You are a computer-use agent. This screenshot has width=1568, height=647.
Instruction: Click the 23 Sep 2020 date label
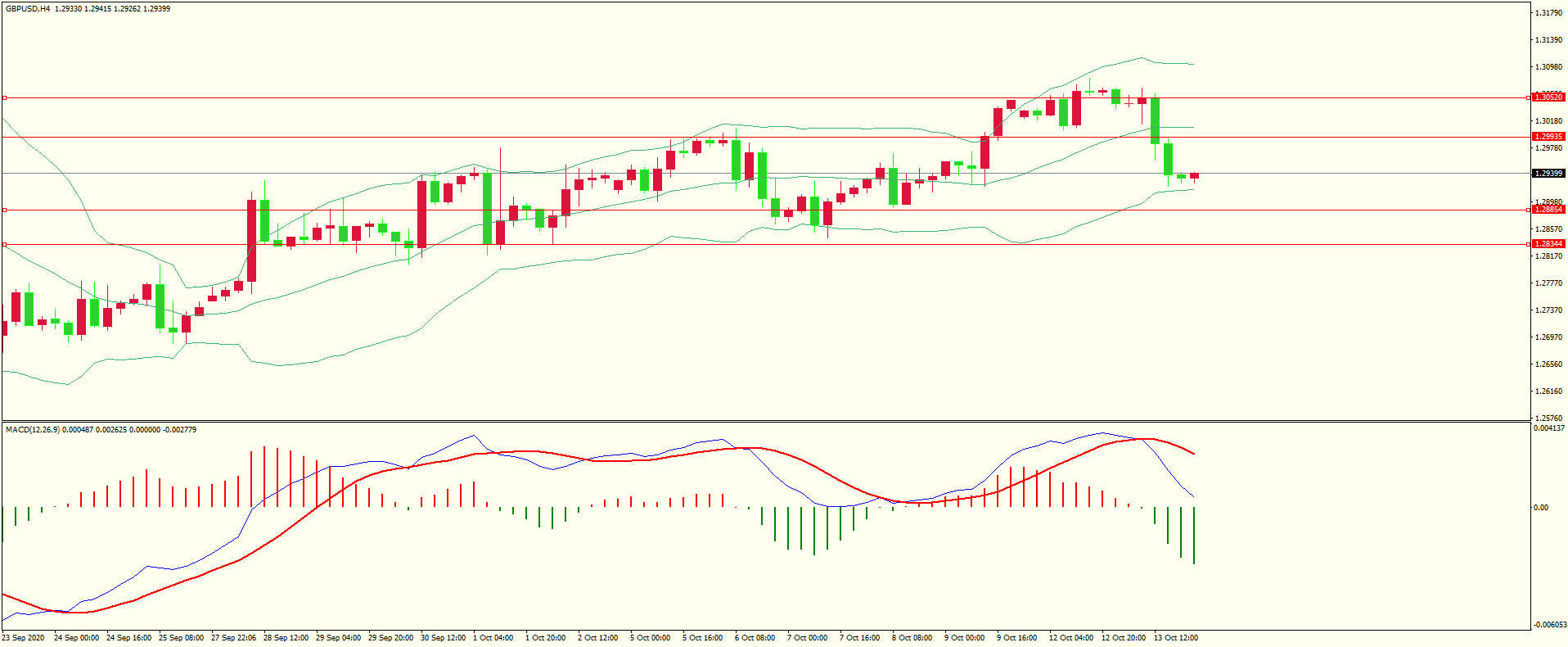(x=24, y=638)
